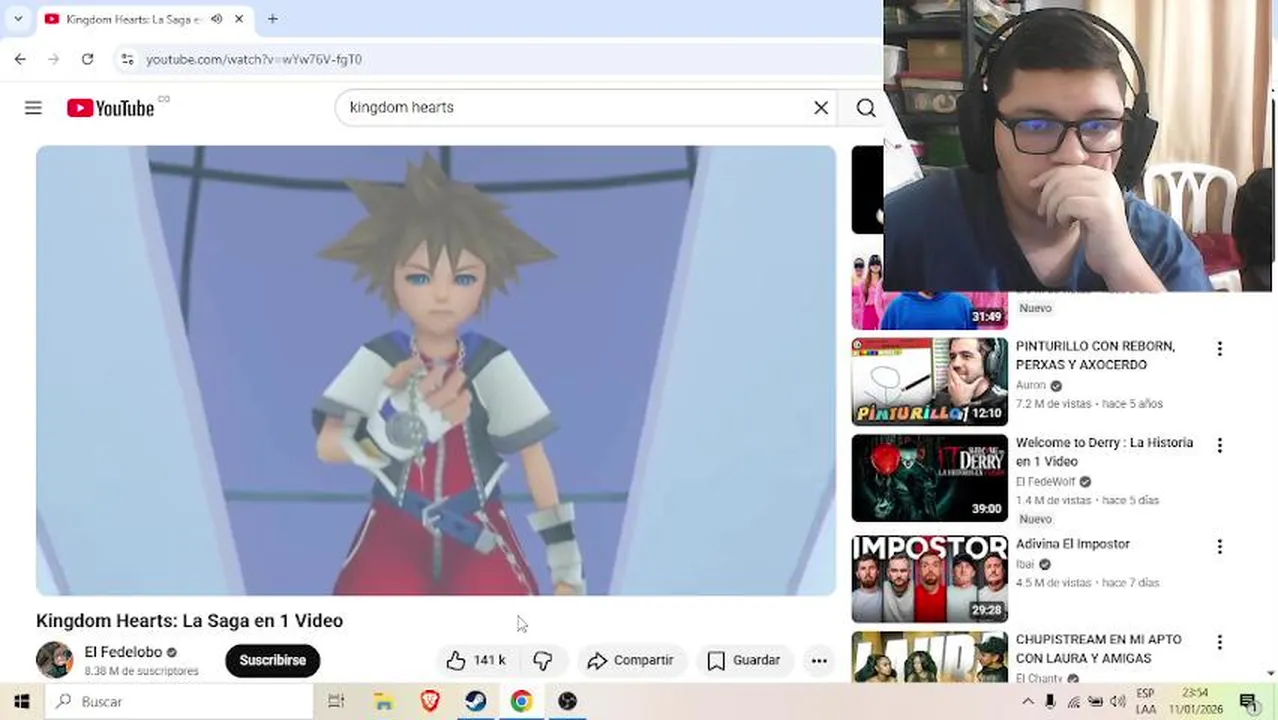The image size is (1278, 720).
Task: Go to the YouTube home logo
Action: [x=111, y=108]
